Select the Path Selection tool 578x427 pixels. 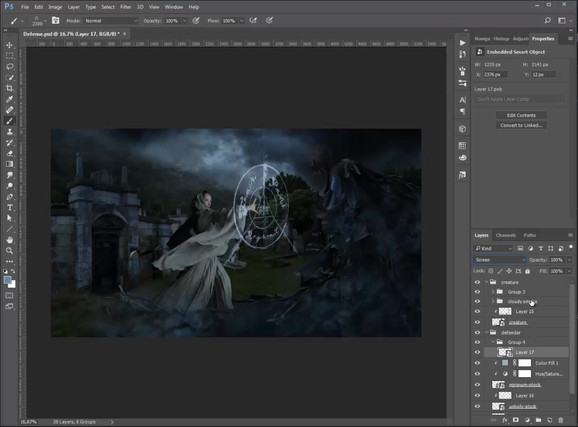coord(10,218)
